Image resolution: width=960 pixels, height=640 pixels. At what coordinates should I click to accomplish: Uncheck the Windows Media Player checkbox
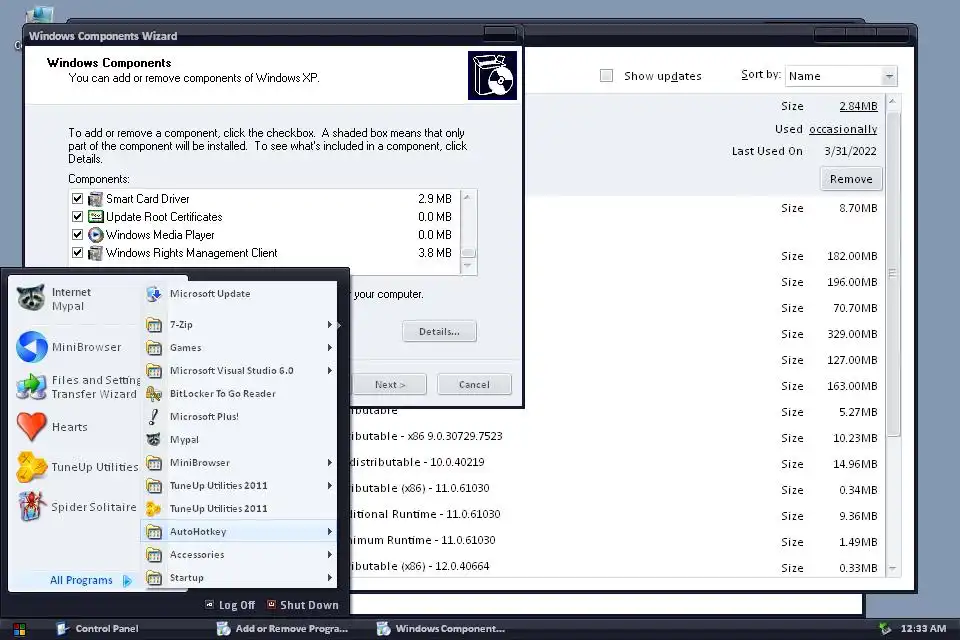tap(77, 235)
